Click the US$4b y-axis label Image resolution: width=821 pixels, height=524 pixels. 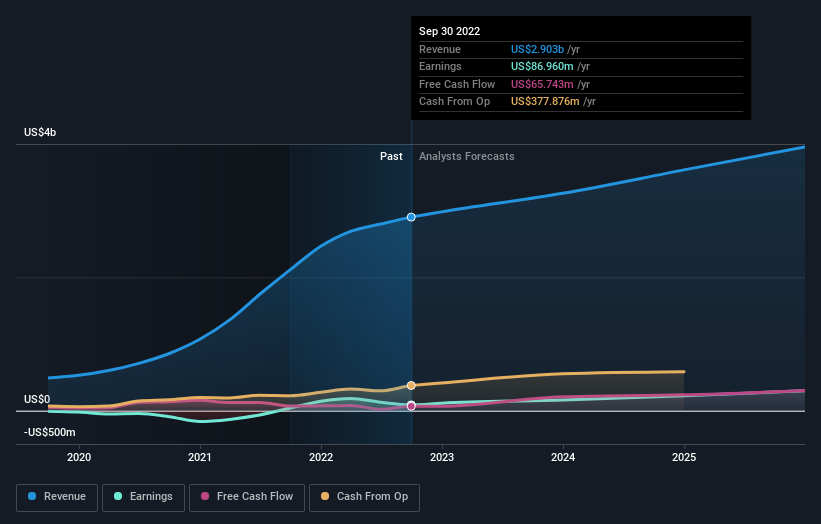pyautogui.click(x=40, y=132)
